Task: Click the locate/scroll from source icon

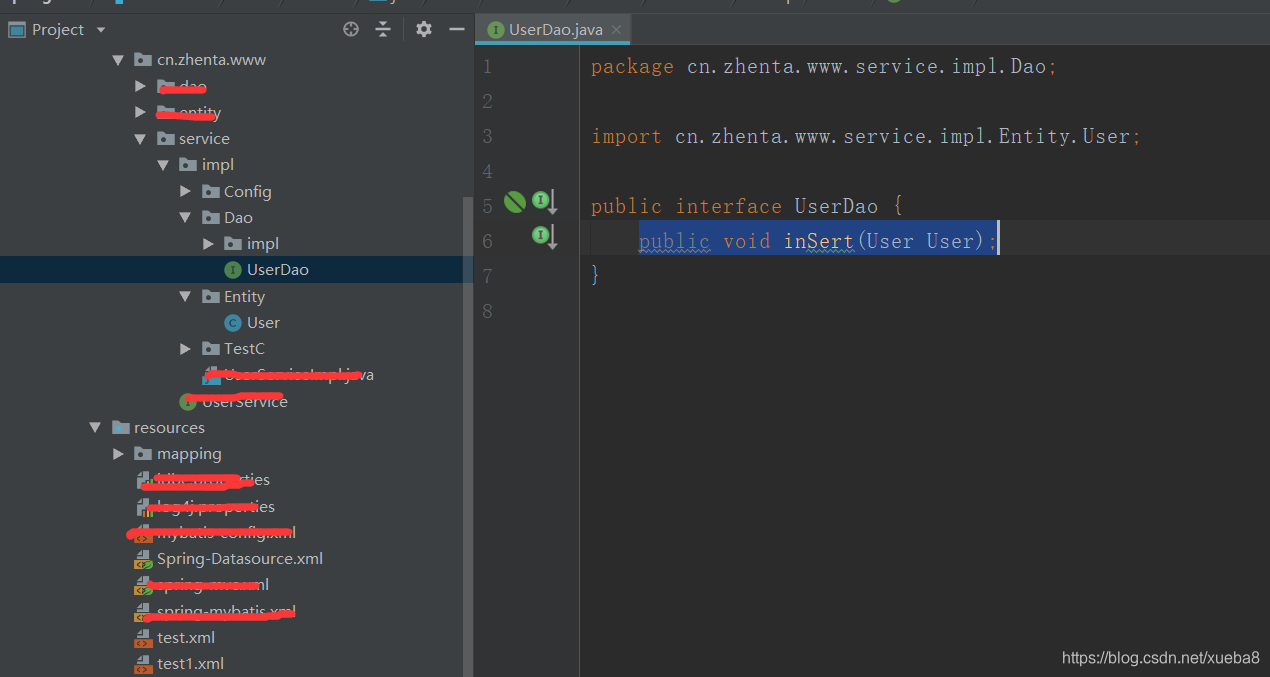Action: [351, 29]
